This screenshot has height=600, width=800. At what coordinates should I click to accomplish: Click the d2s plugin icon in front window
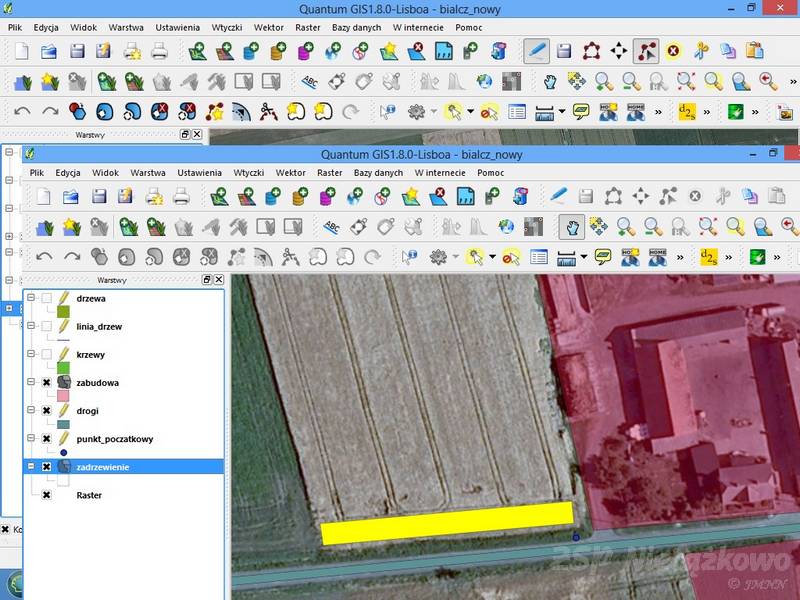(x=709, y=257)
